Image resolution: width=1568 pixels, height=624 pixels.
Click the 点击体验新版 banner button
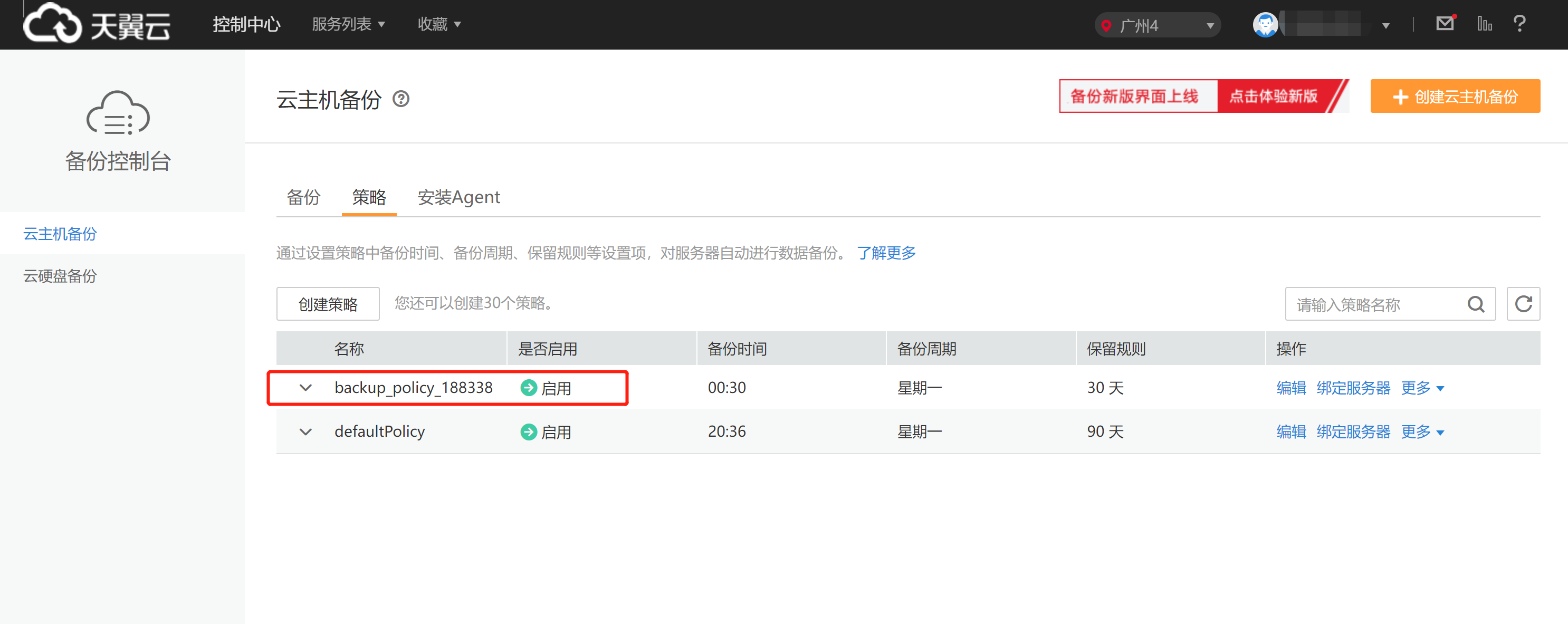1274,96
